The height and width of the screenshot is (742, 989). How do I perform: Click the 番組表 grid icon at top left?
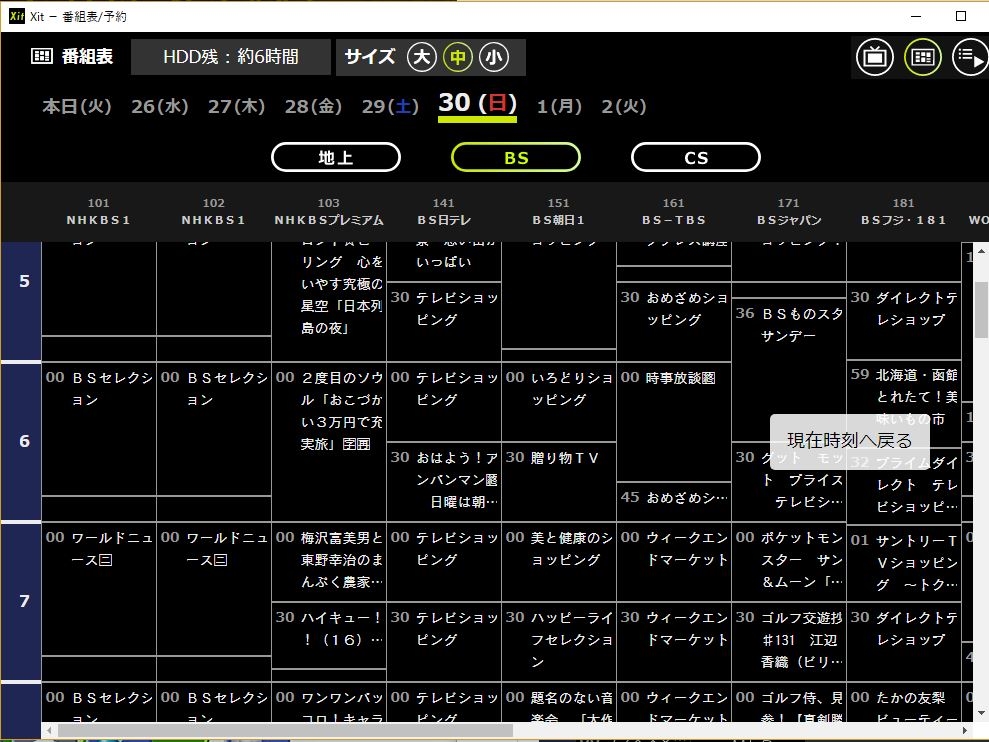pos(42,57)
